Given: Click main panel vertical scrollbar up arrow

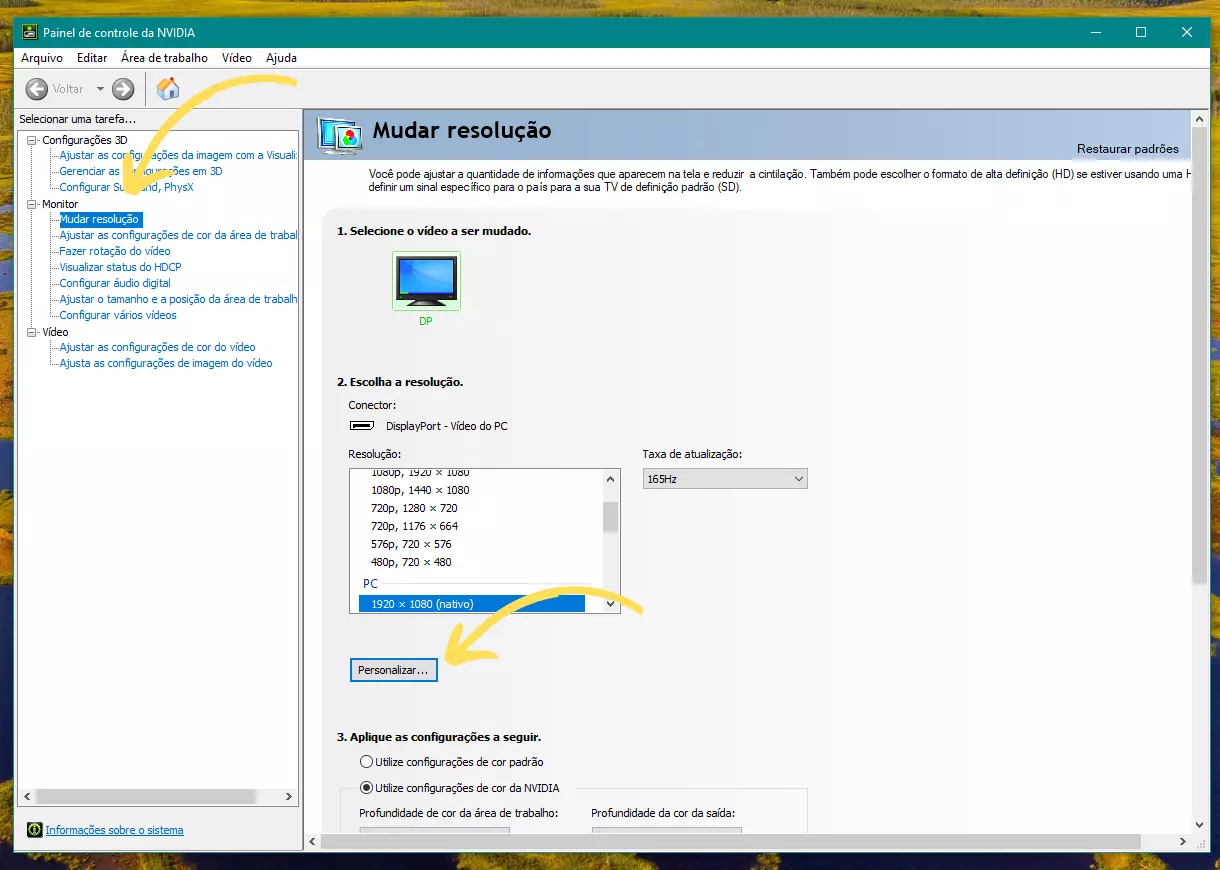Looking at the screenshot, I should [1200, 119].
